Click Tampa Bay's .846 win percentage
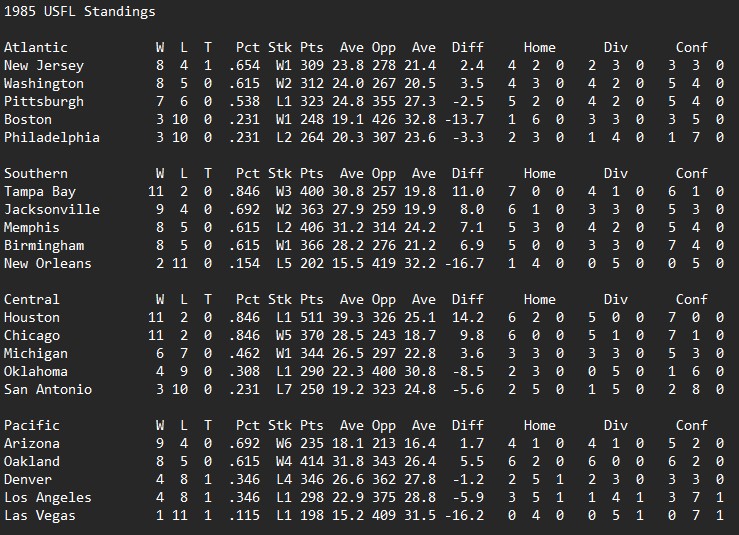 pos(244,191)
